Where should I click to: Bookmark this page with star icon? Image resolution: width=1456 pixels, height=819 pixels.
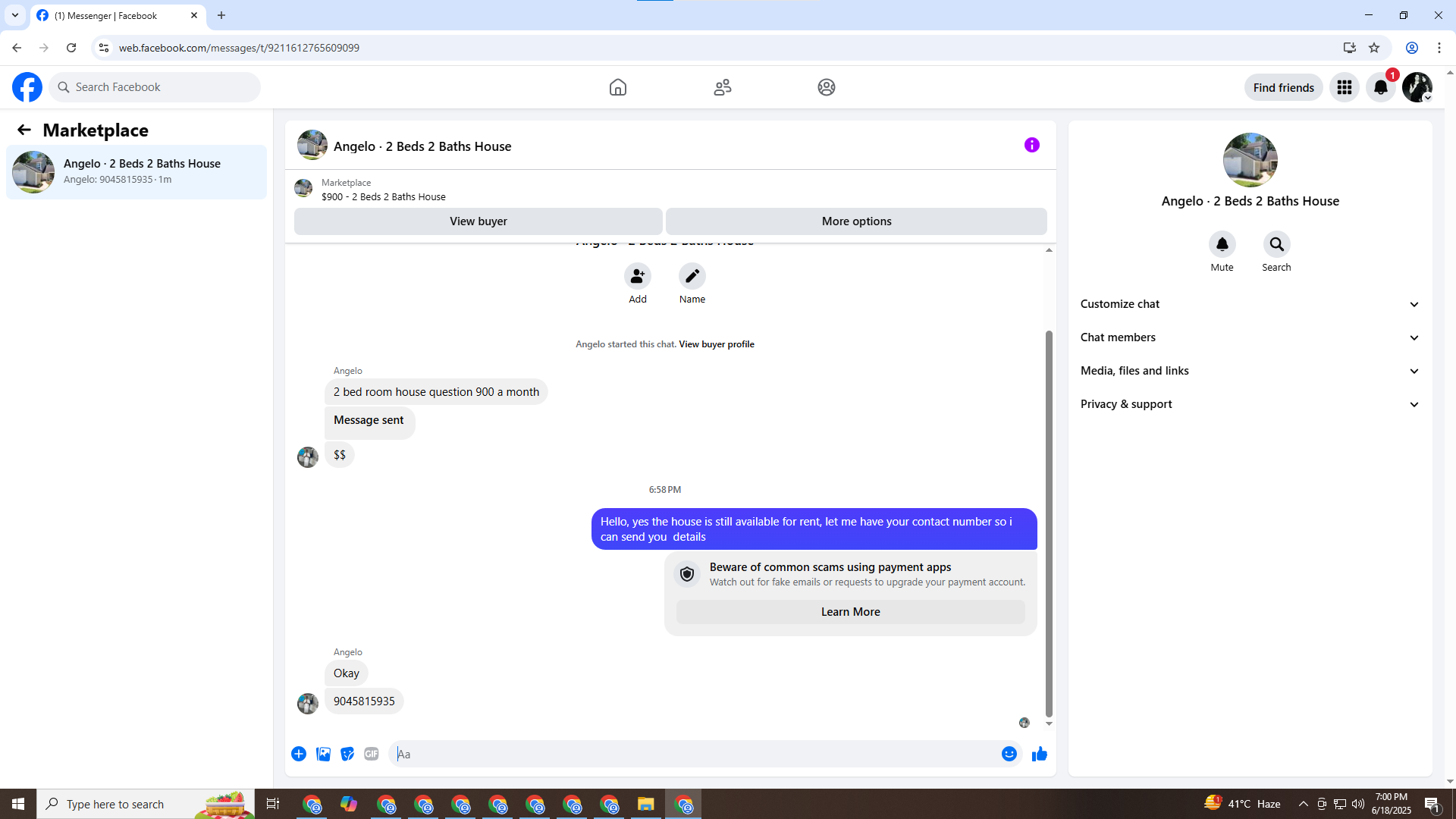(1374, 48)
